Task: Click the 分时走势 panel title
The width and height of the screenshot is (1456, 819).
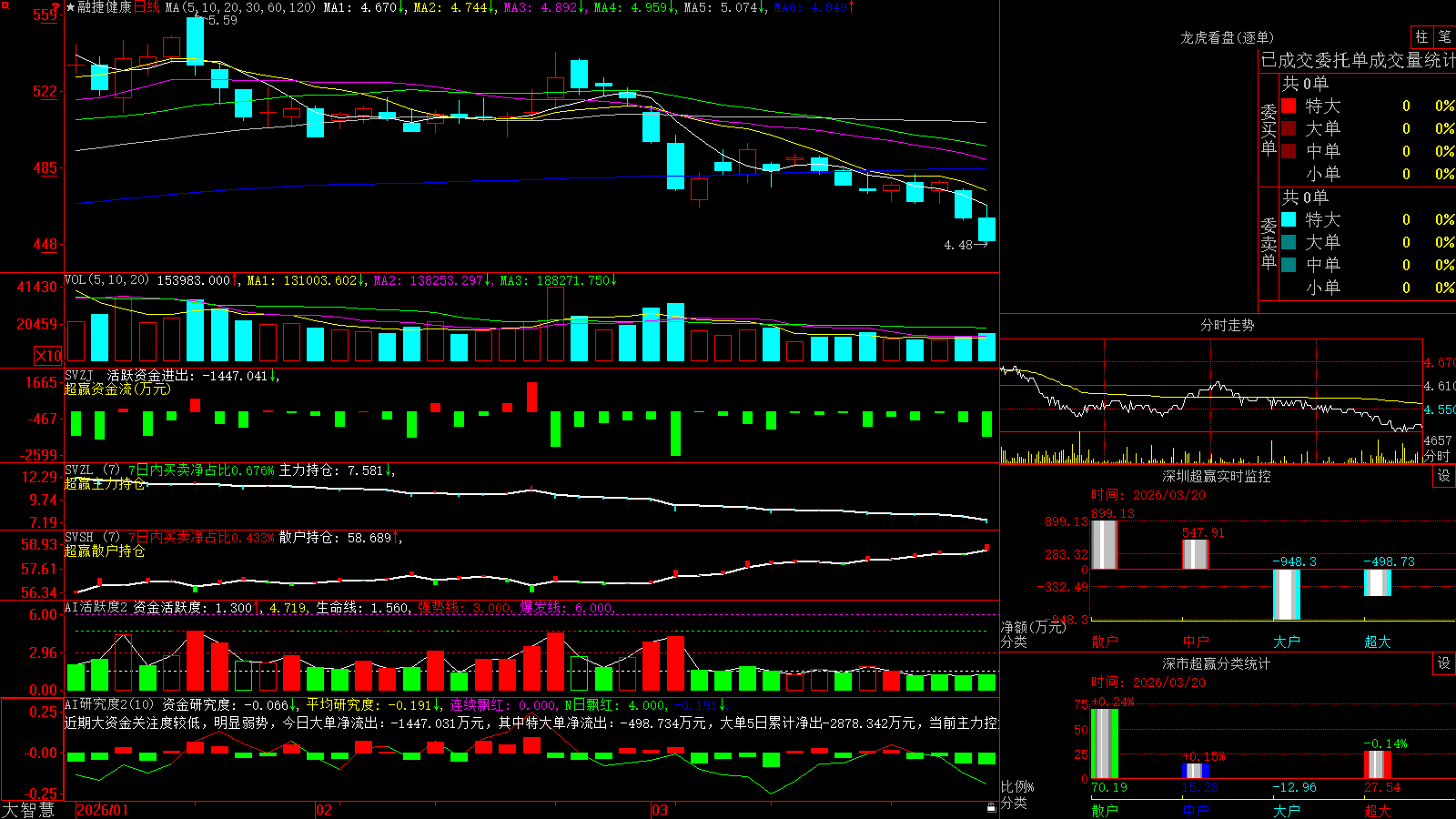Action: pos(1227,325)
